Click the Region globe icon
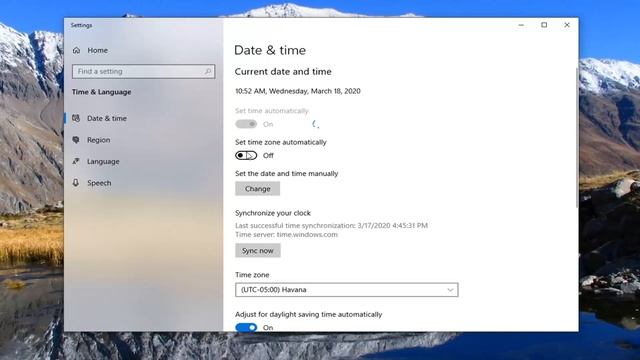Image resolution: width=640 pixels, height=360 pixels. 76,140
